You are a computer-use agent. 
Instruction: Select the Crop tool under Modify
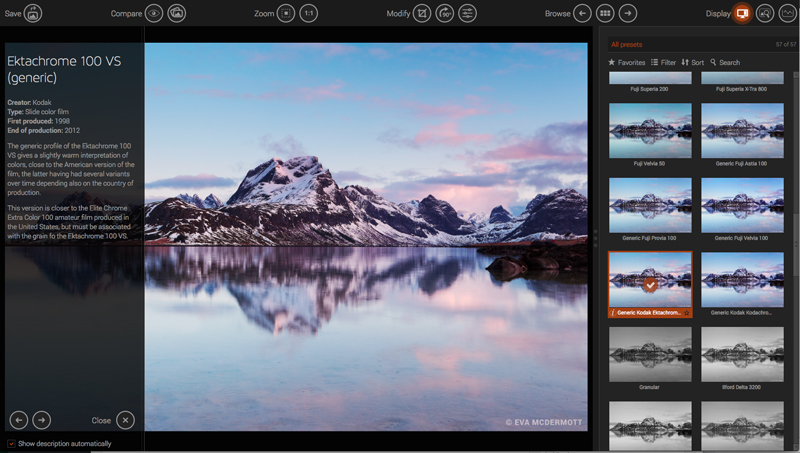tap(422, 13)
